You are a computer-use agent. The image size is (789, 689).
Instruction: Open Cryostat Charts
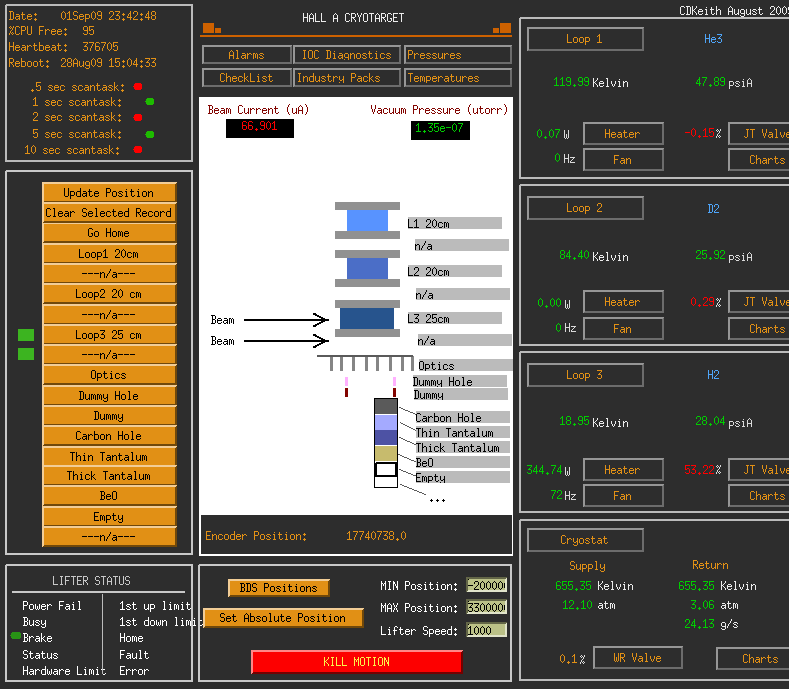[x=753, y=659]
